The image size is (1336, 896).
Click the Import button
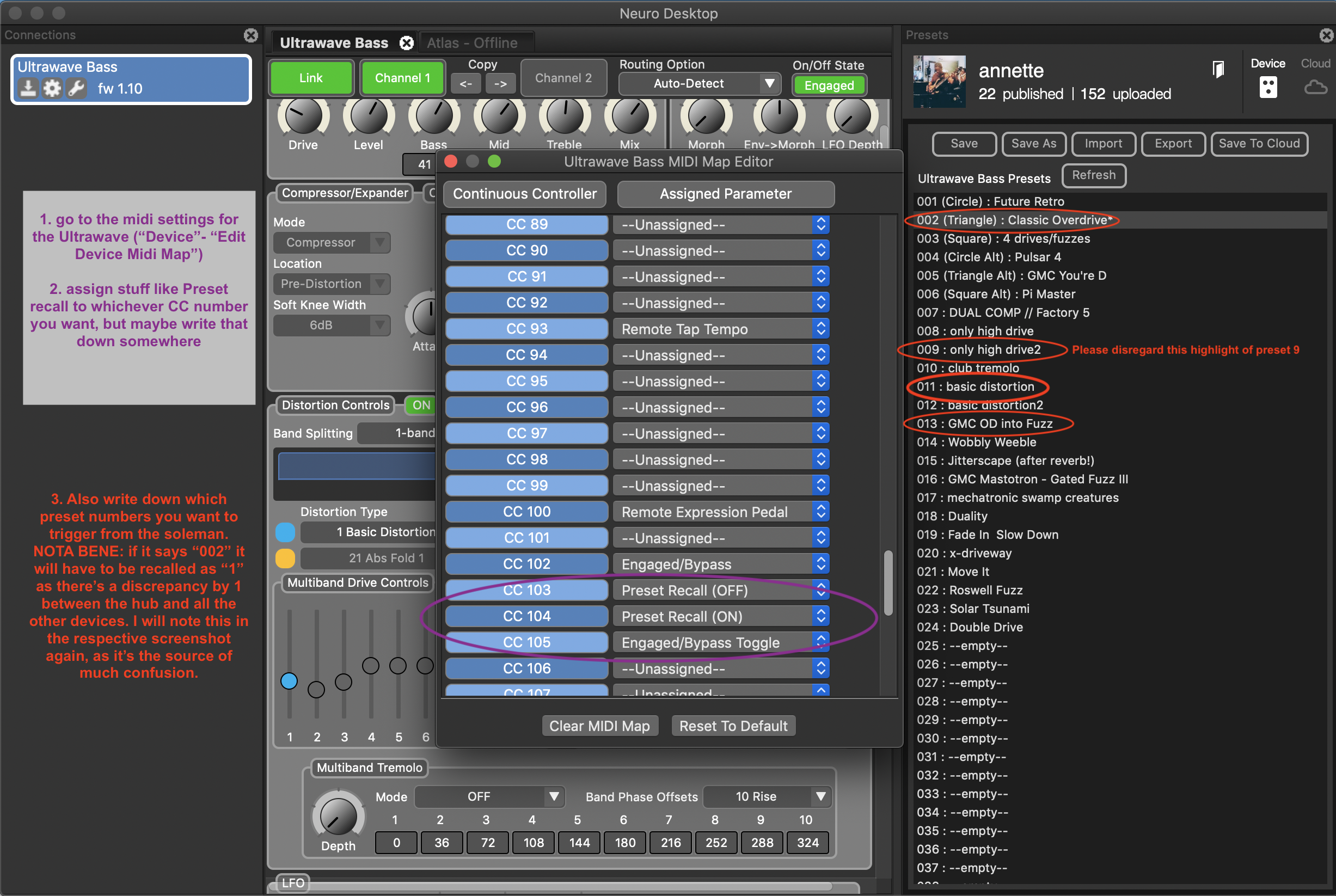[x=1104, y=143]
